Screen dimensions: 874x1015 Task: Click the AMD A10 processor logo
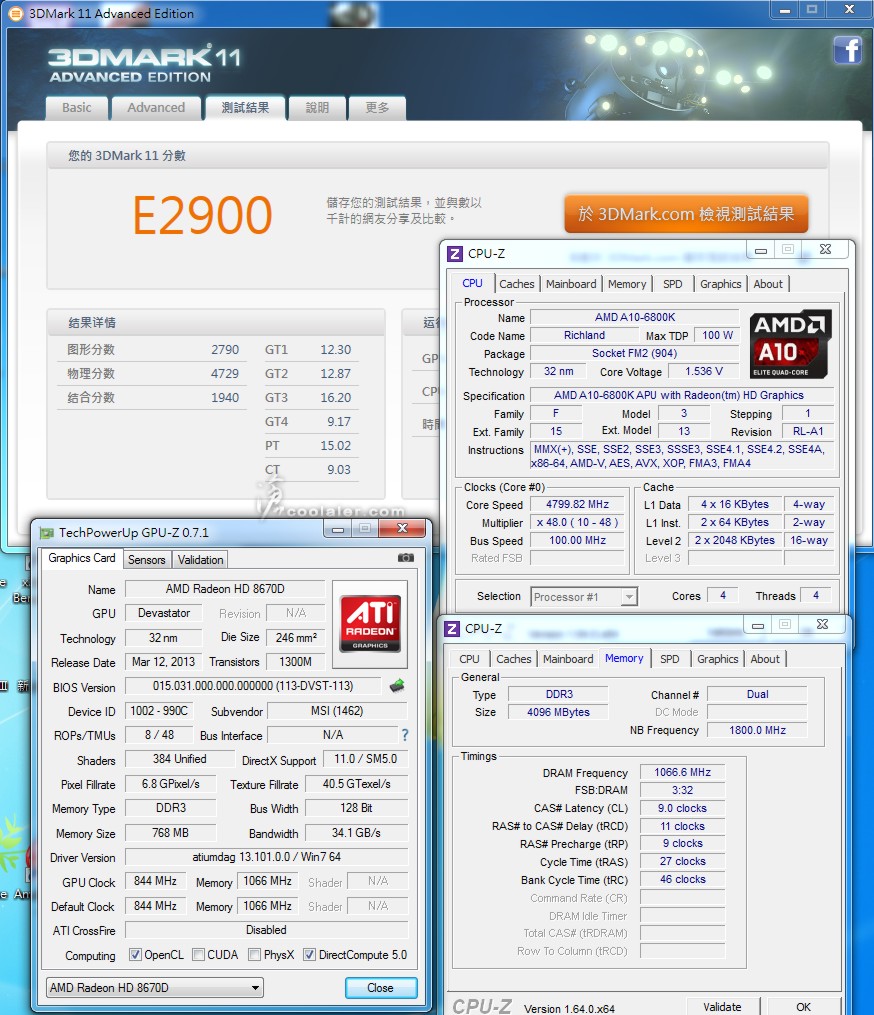790,344
